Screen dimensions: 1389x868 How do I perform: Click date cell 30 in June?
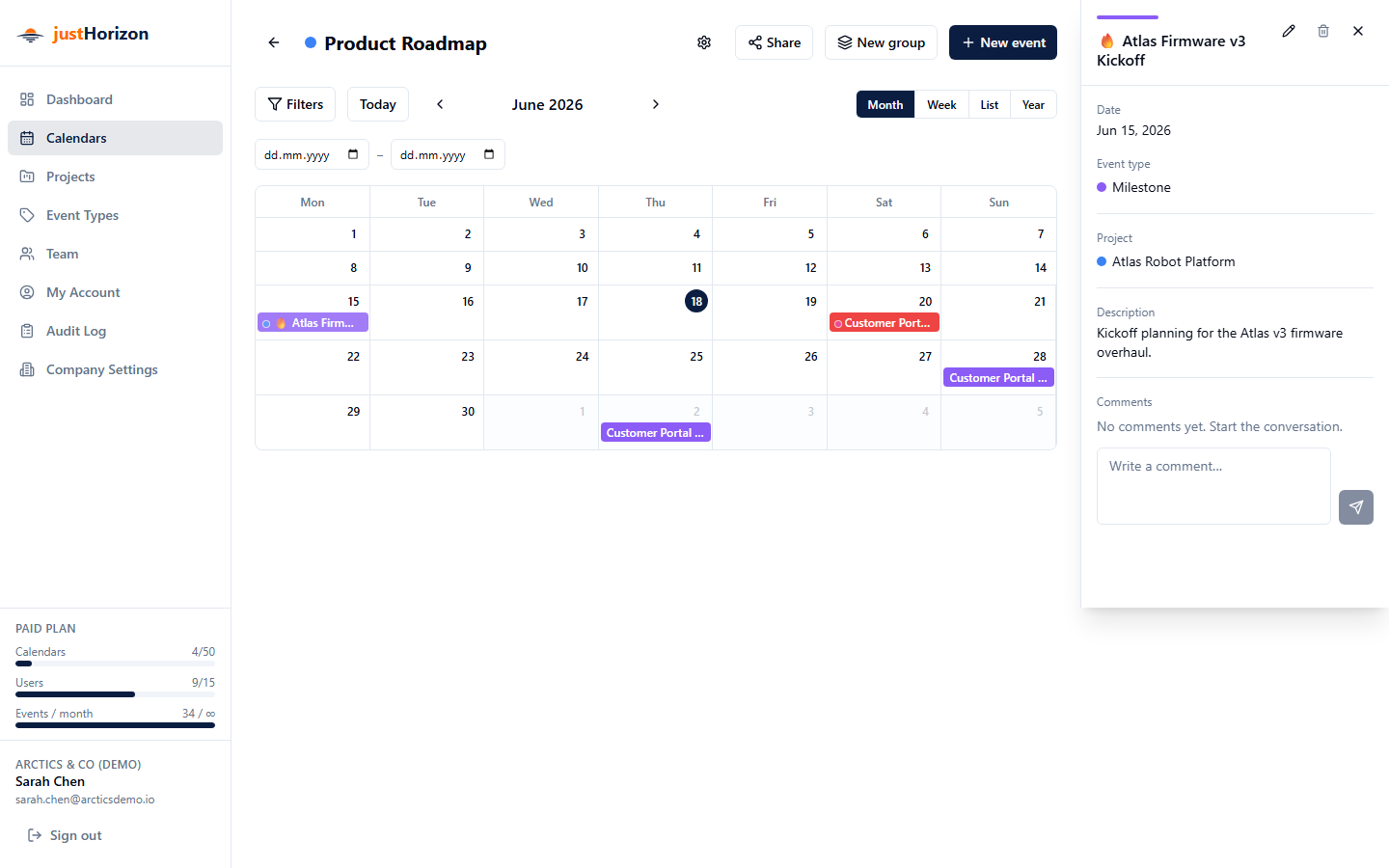427,422
